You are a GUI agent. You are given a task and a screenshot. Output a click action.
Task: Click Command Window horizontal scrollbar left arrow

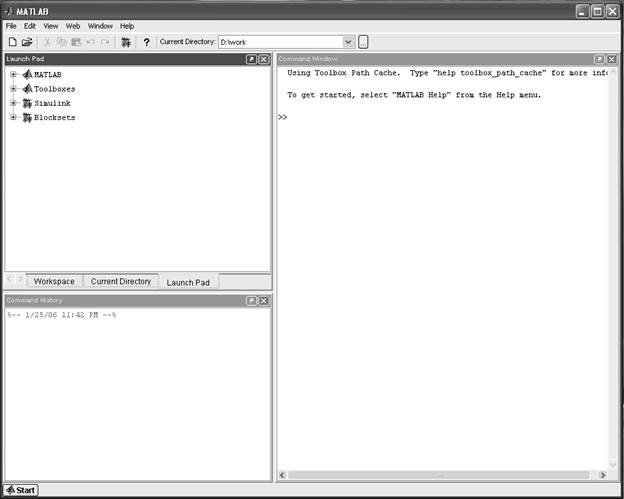coord(283,475)
